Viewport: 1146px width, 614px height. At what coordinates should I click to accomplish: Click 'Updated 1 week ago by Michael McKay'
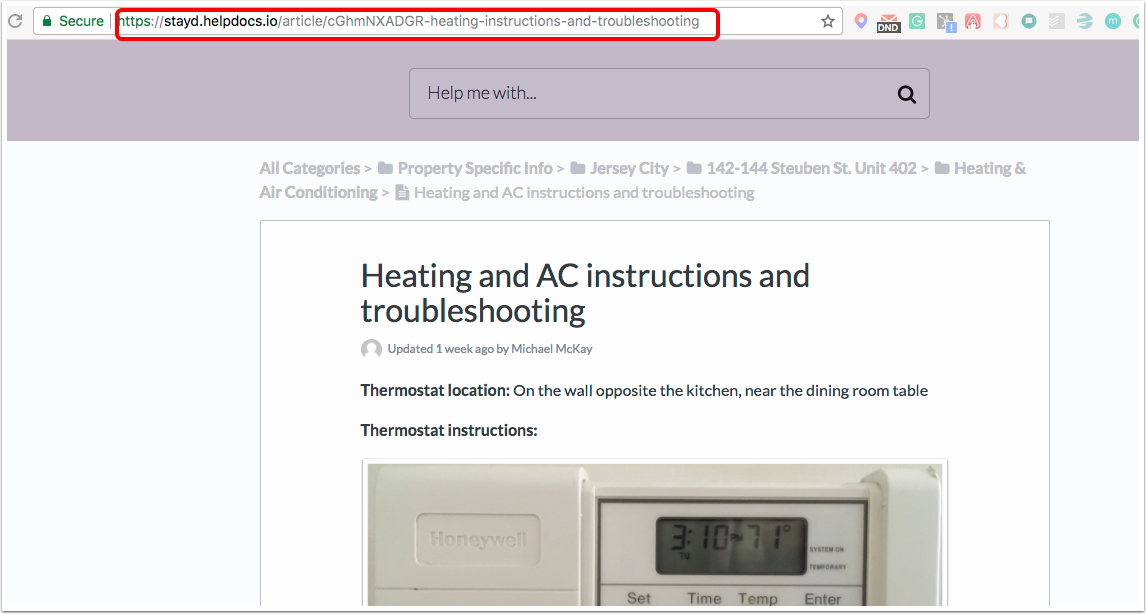[490, 349]
